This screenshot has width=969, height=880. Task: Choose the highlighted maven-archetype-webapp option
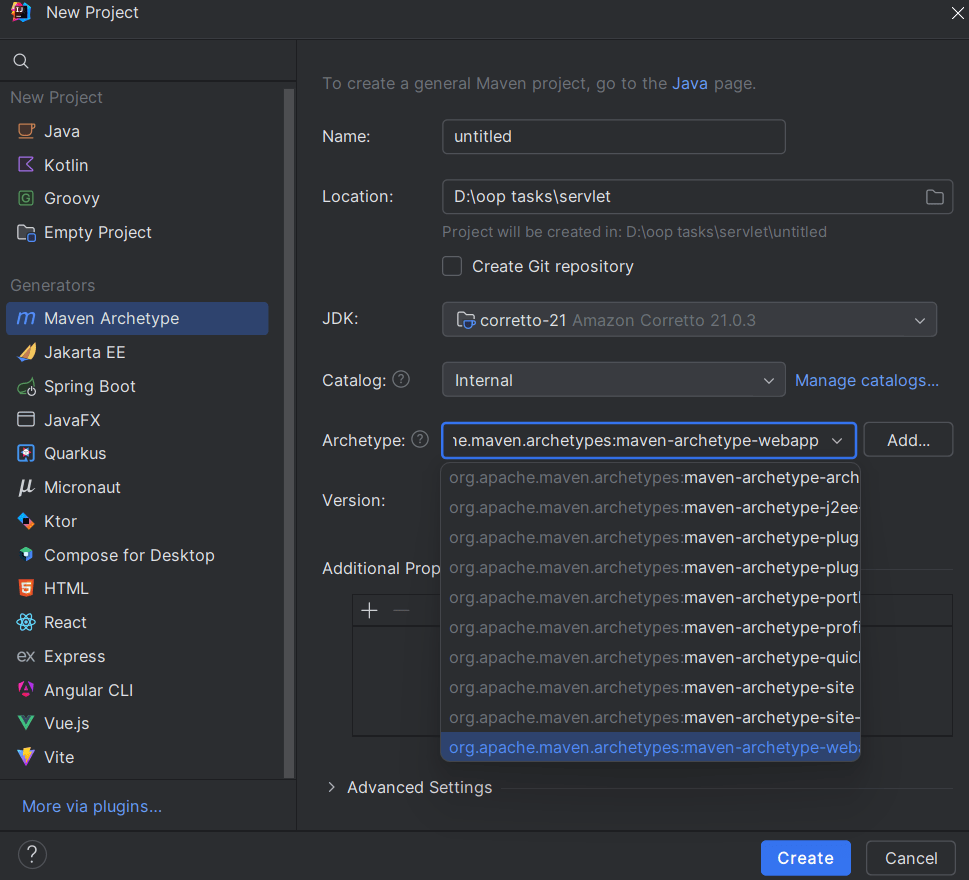coord(651,748)
